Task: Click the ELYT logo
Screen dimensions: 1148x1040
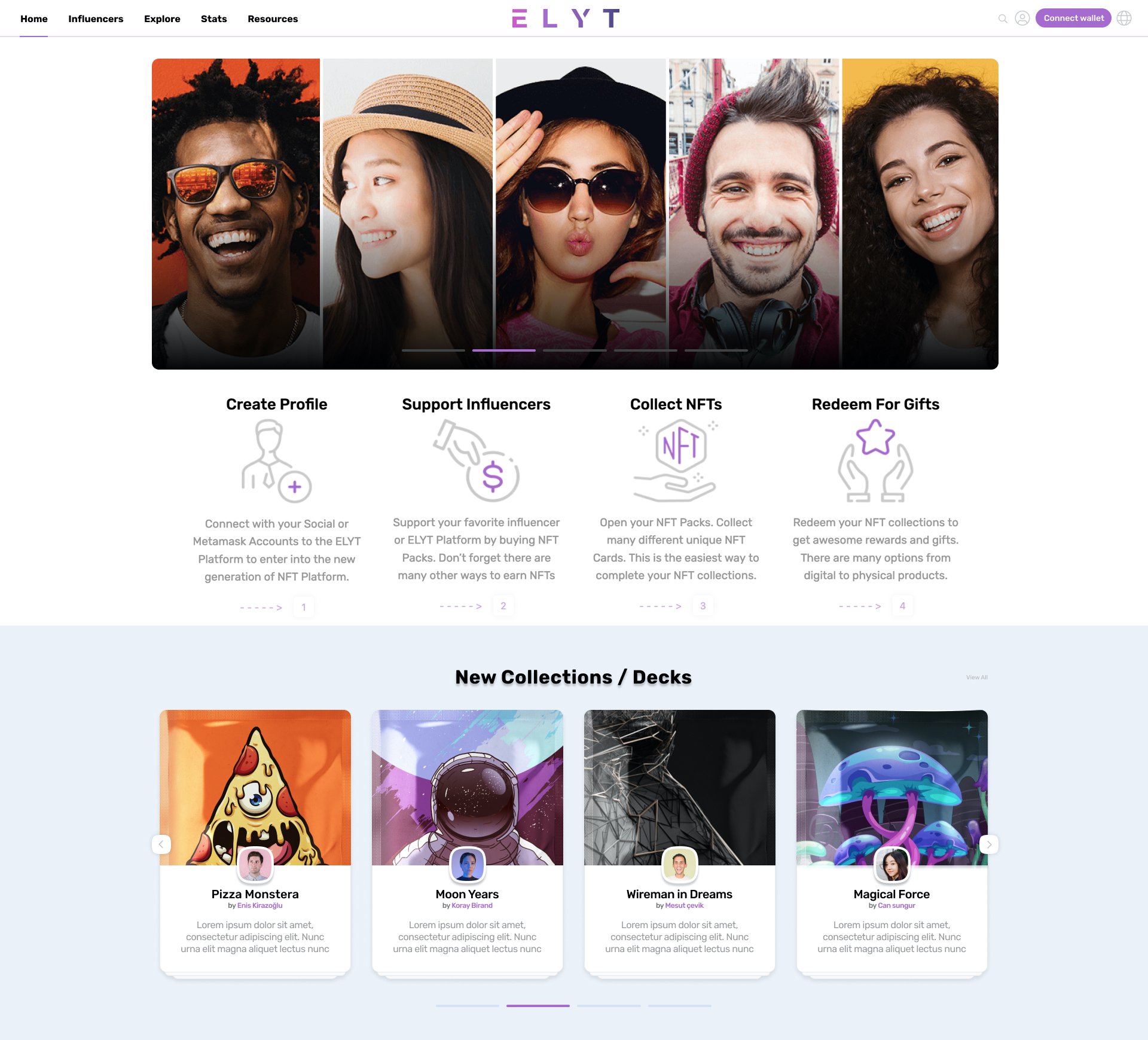Action: pos(566,19)
